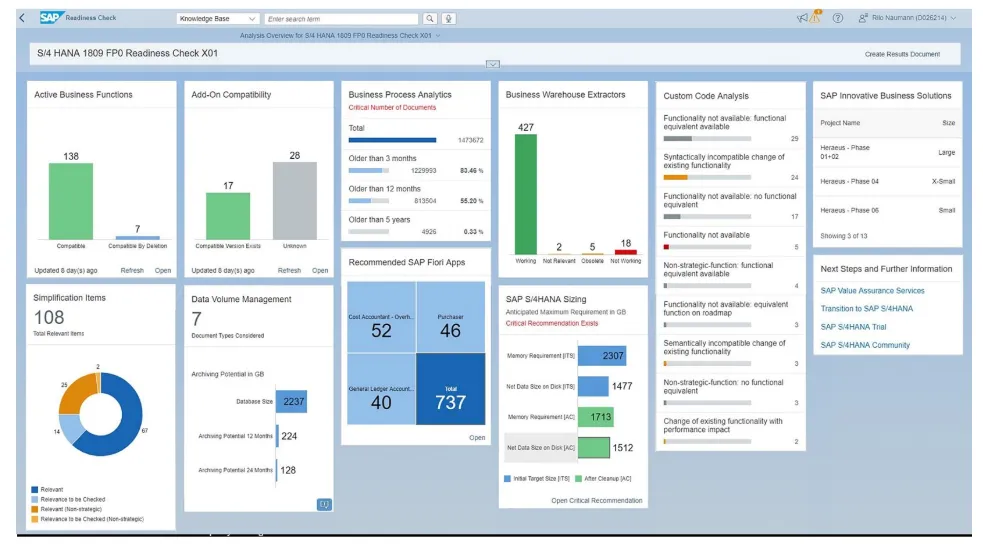983x550 pixels.
Task: Expand the header with the collapse chevron
Action: [492, 64]
